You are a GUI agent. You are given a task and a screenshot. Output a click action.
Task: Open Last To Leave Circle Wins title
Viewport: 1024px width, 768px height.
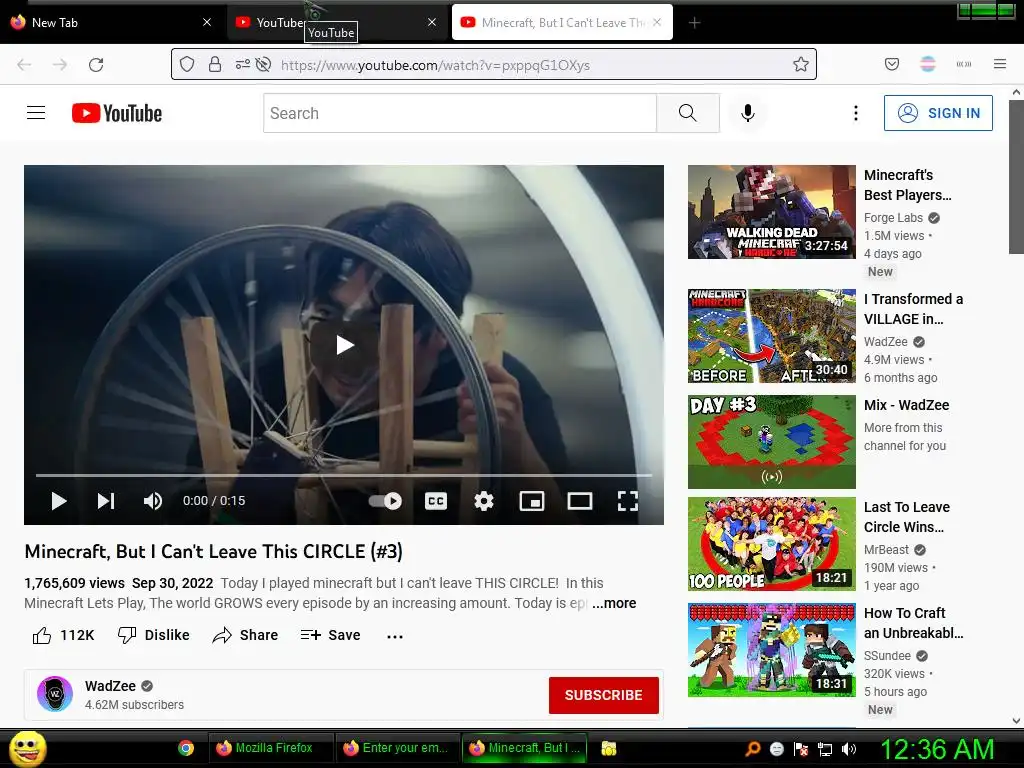pyautogui.click(x=906, y=517)
